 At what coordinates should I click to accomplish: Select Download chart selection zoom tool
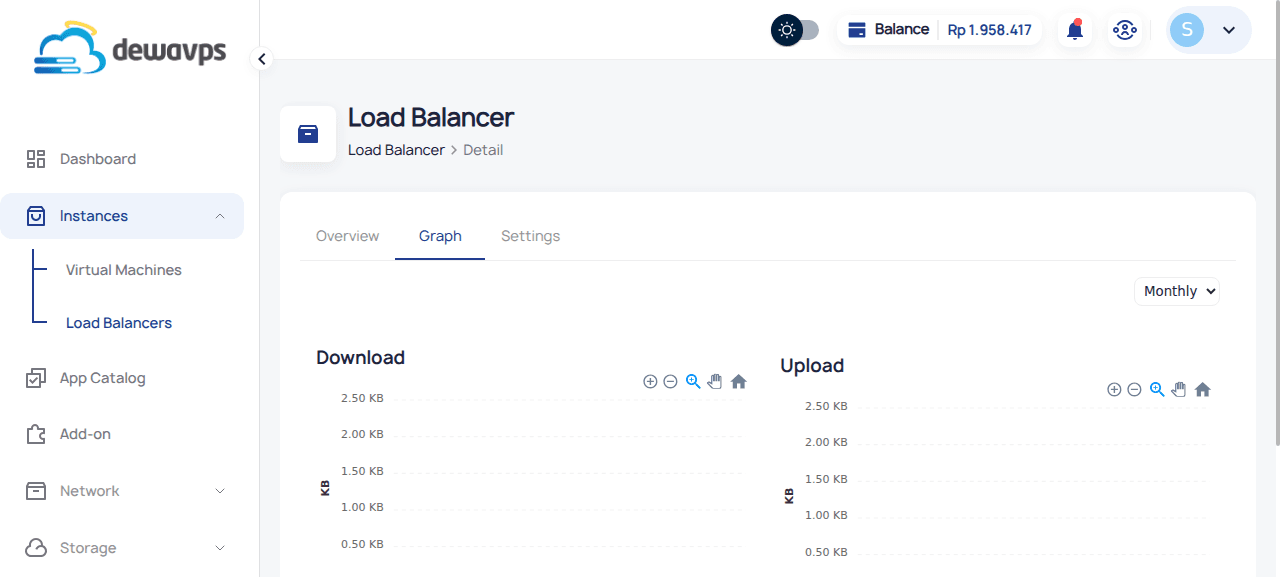[x=693, y=381]
